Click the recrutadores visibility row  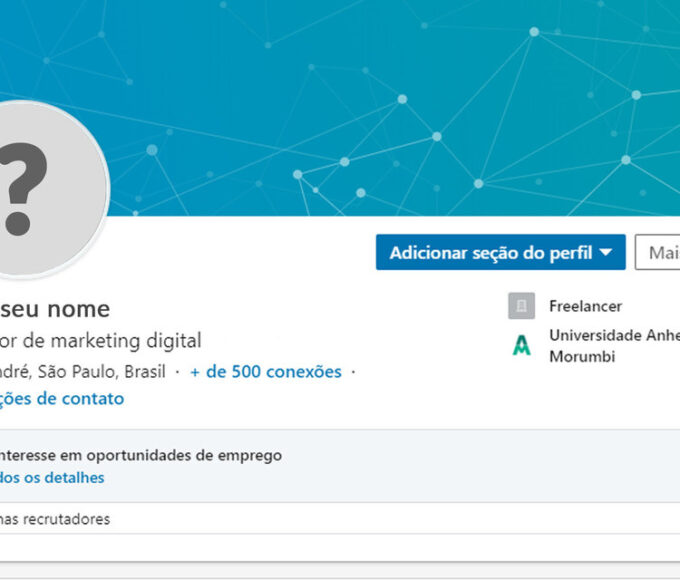60,519
